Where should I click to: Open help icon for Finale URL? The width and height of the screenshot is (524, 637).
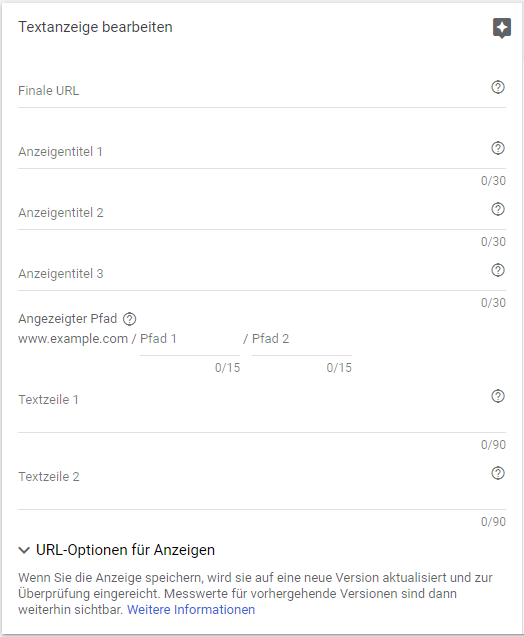(498, 87)
